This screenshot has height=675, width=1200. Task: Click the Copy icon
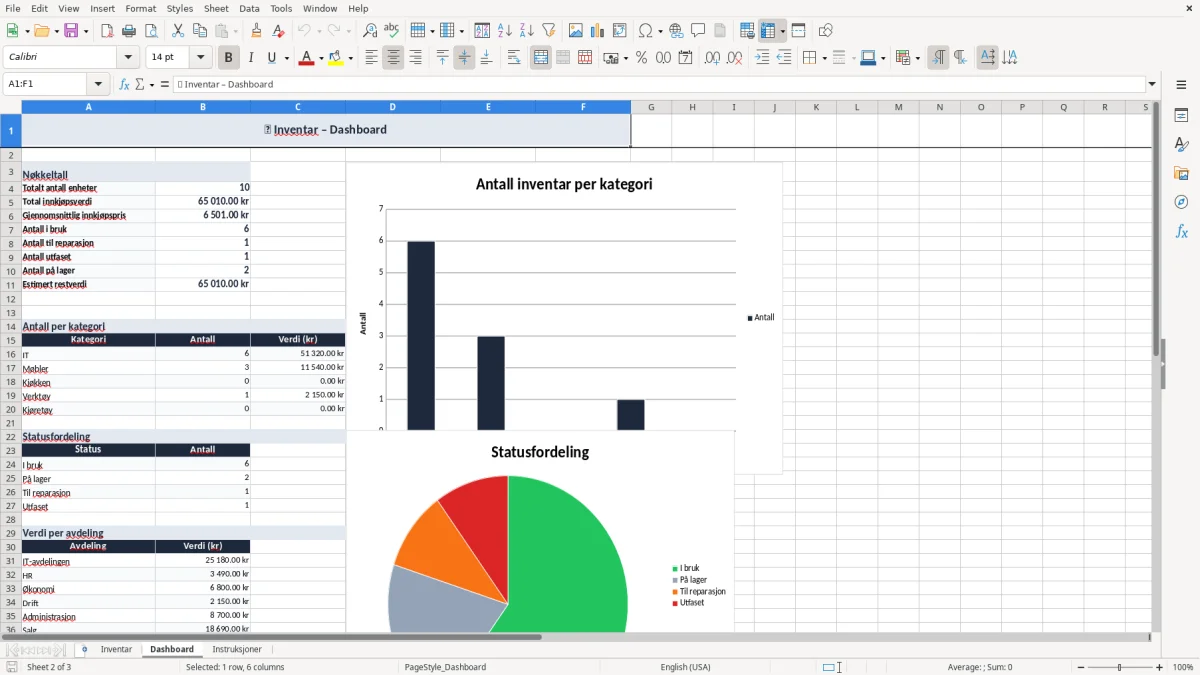pos(200,31)
